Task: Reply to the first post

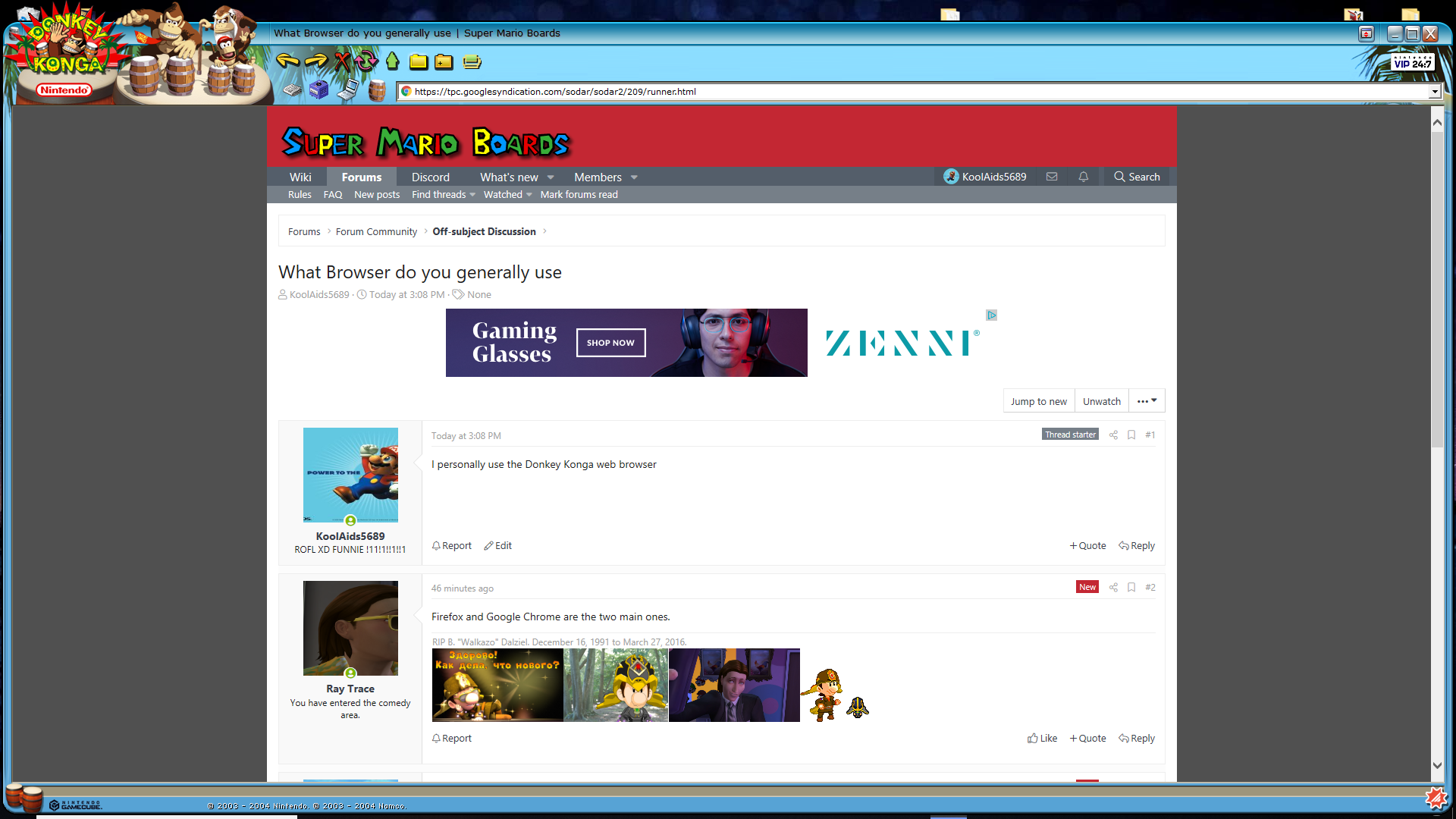Action: click(x=1137, y=545)
